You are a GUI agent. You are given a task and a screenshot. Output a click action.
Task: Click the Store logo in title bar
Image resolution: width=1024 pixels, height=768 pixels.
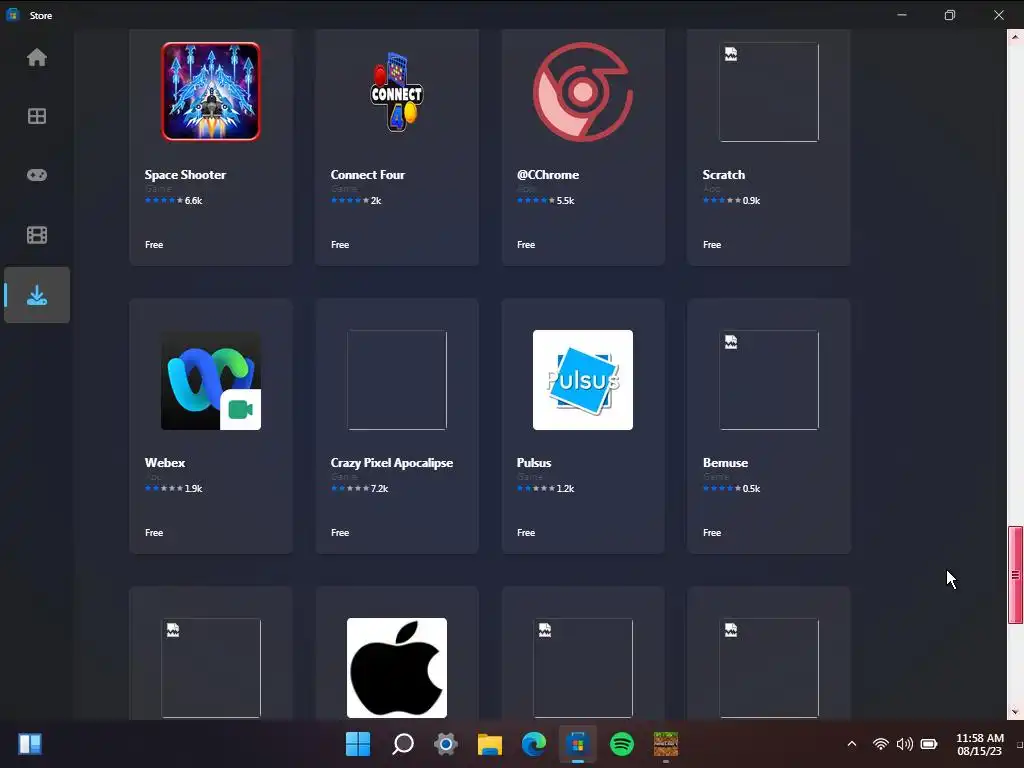(12, 14)
